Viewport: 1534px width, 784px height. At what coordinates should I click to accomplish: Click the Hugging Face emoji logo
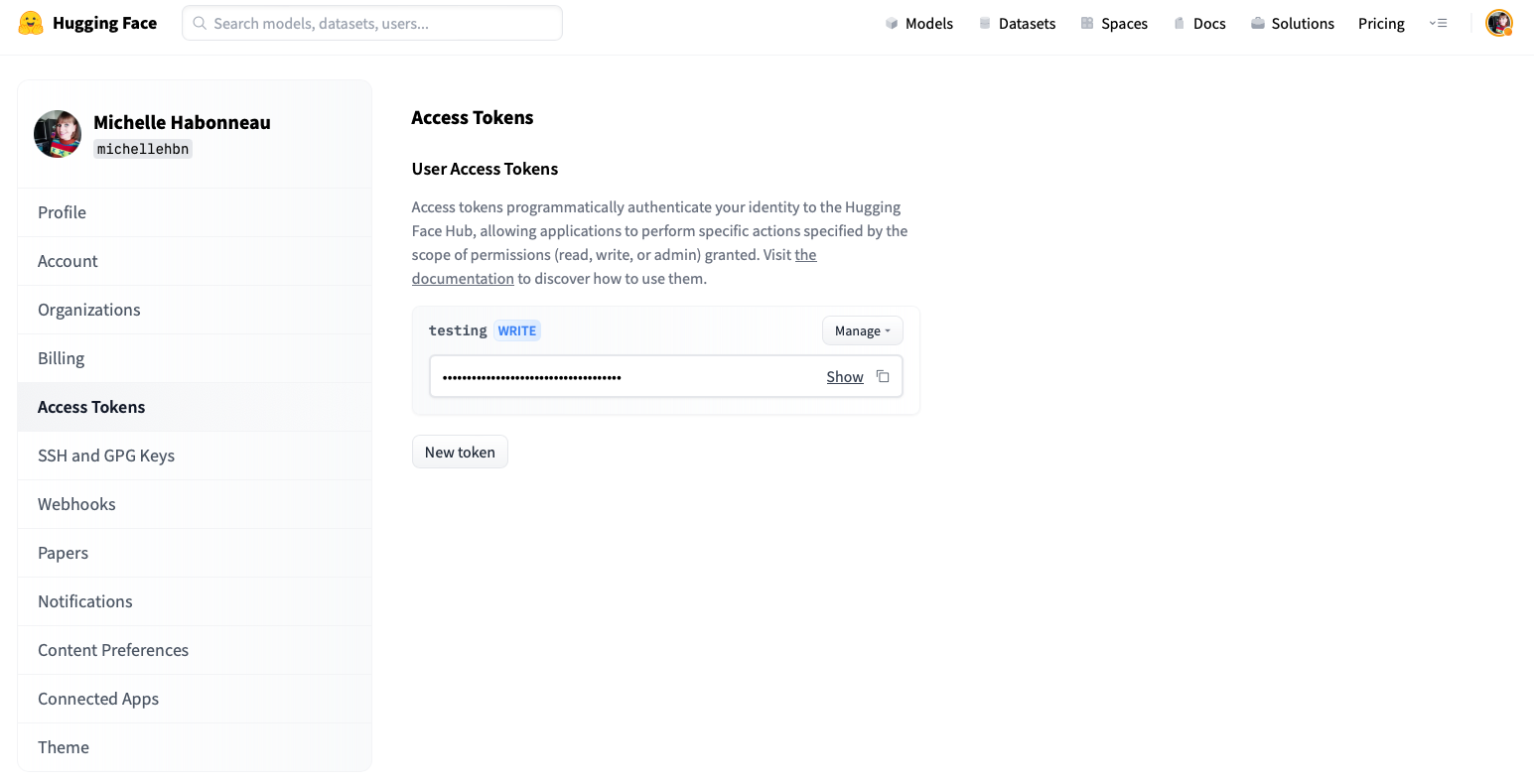point(30,22)
